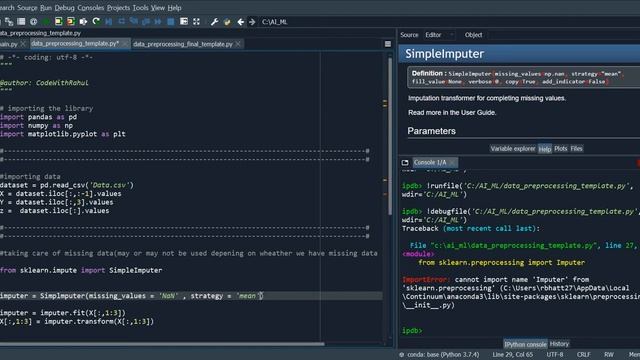This screenshot has width=640, height=360.
Task: Click the SimpleImputer heading in Help pane
Action: pyautogui.click(x=444, y=54)
